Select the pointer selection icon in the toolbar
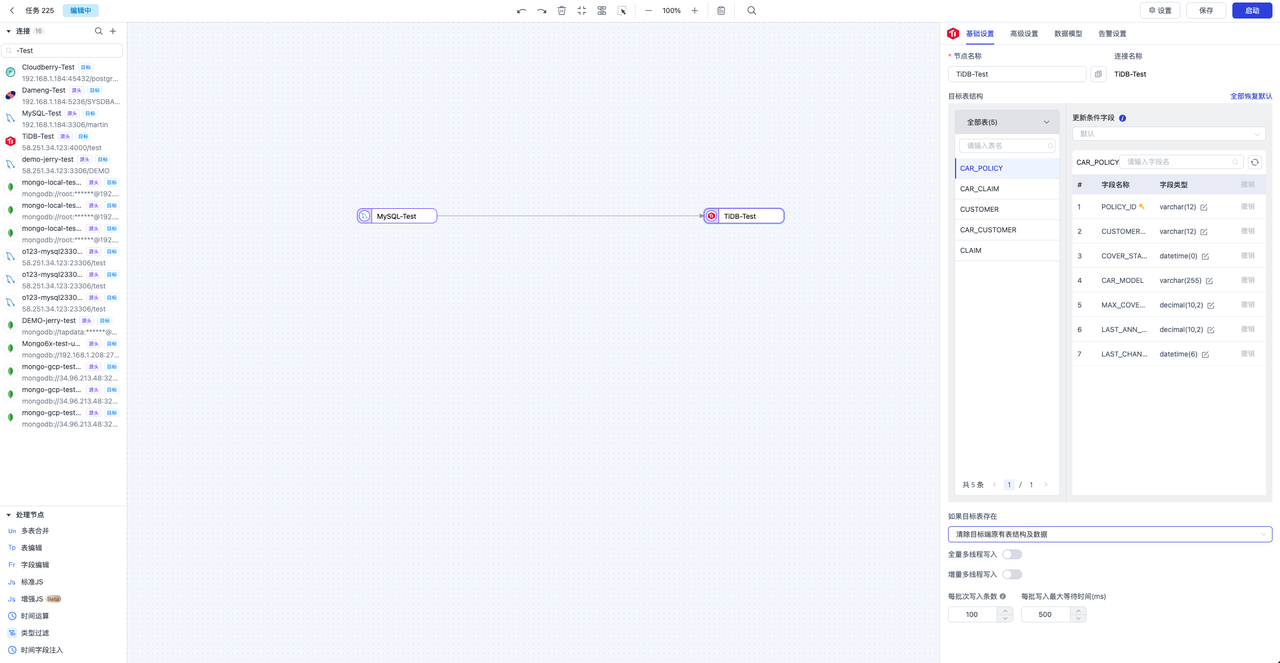 click(622, 10)
